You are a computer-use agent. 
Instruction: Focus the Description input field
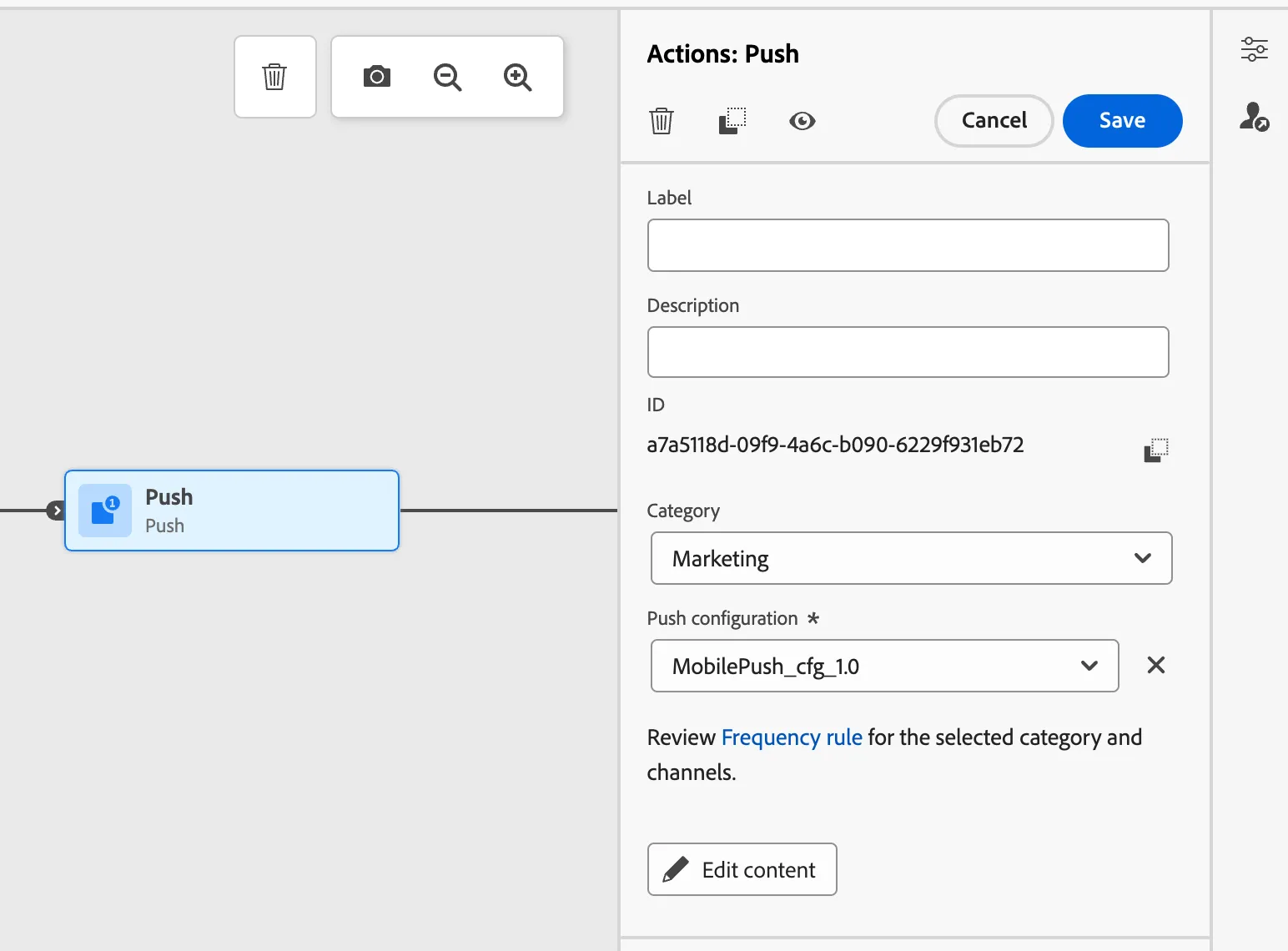tap(908, 352)
